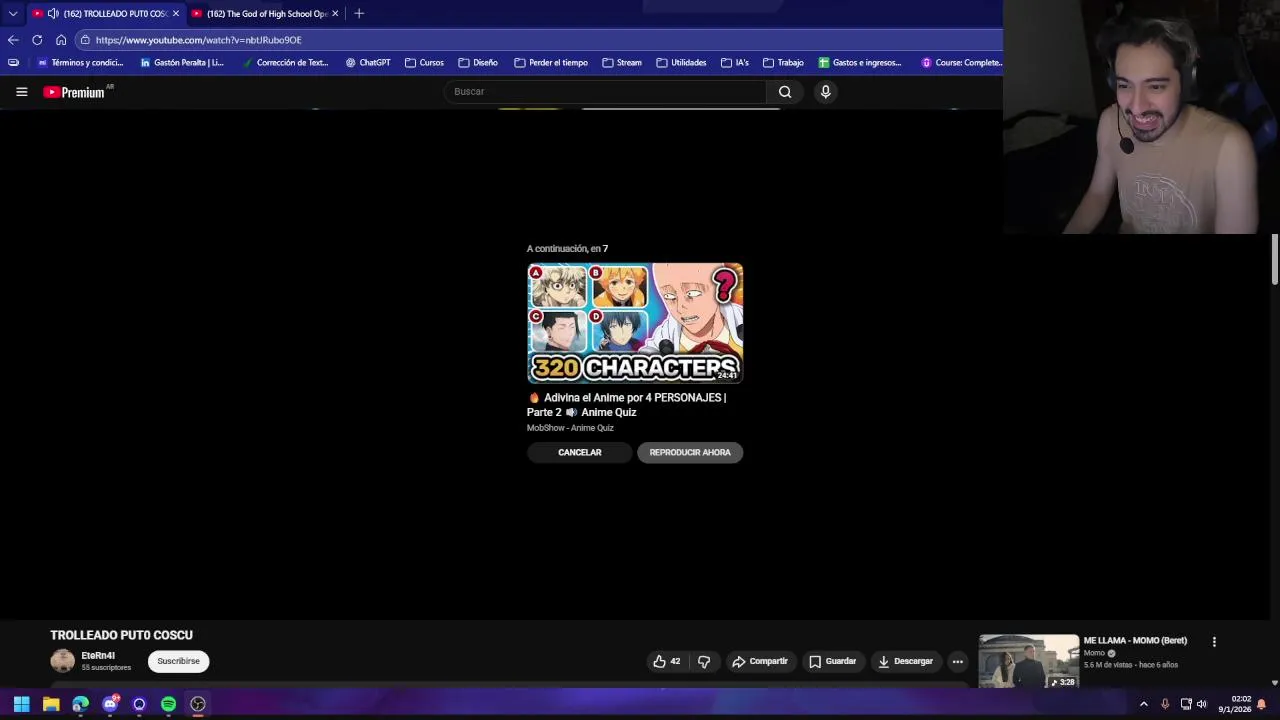Click the browser address bar URL

click(198, 40)
